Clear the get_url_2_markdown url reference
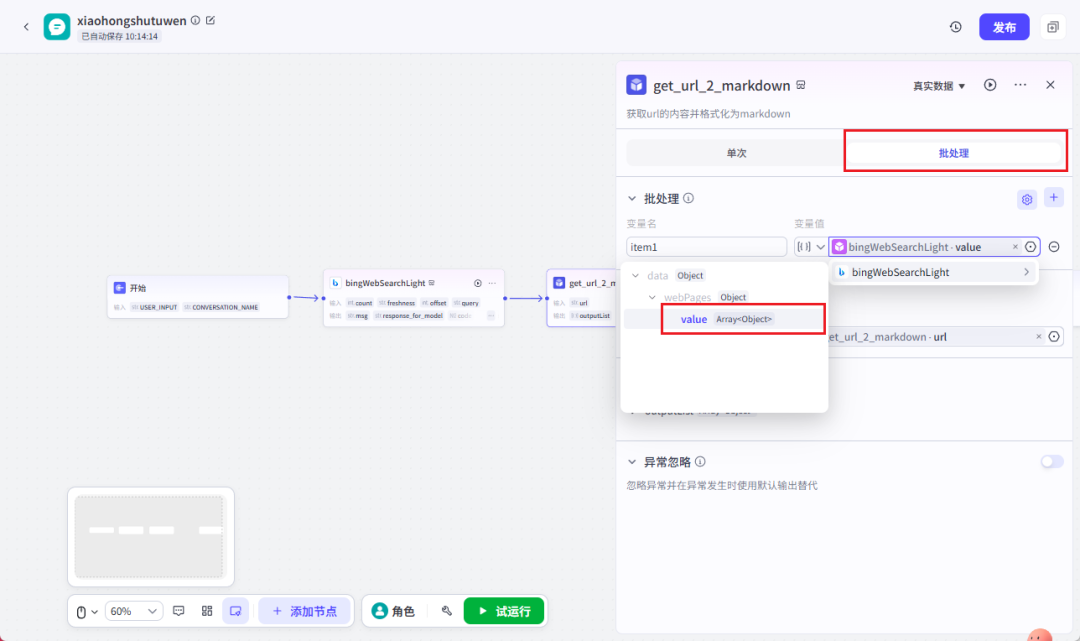Image resolution: width=1080 pixels, height=641 pixels. coord(1039,337)
